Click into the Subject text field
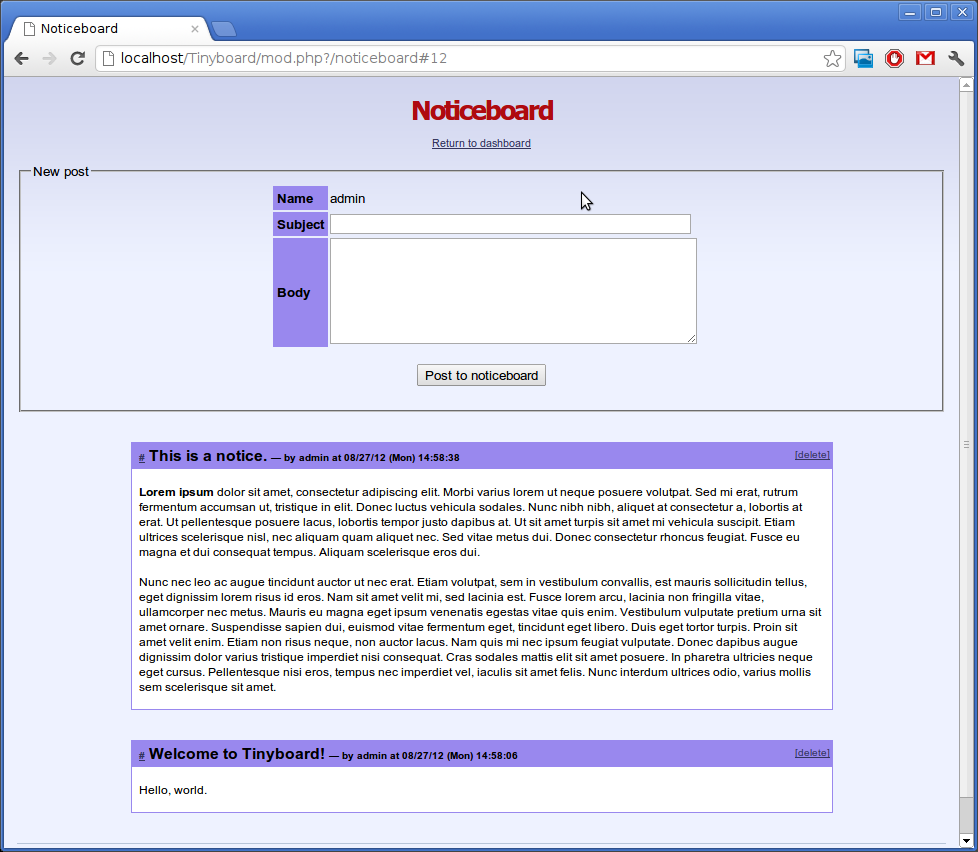This screenshot has width=978, height=852. [x=510, y=224]
